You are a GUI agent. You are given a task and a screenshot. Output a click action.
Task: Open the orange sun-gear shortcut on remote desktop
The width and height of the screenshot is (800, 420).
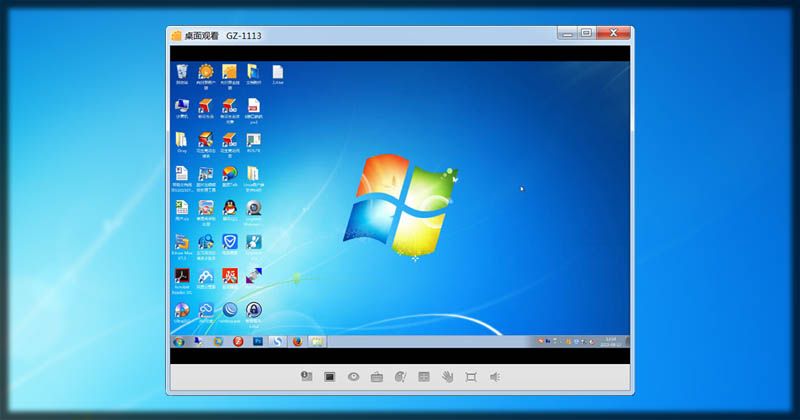pyautogui.click(x=206, y=71)
